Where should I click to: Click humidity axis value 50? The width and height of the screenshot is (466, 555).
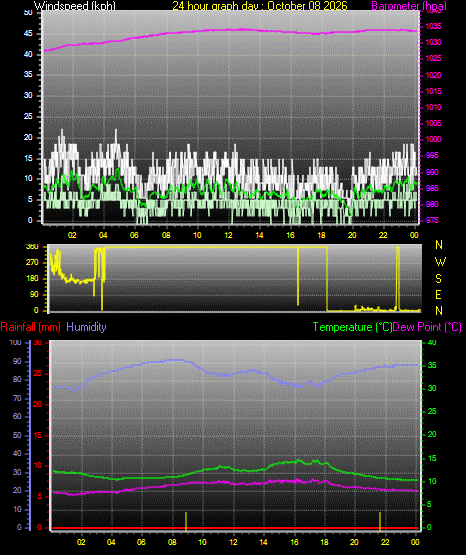click(x=17, y=435)
